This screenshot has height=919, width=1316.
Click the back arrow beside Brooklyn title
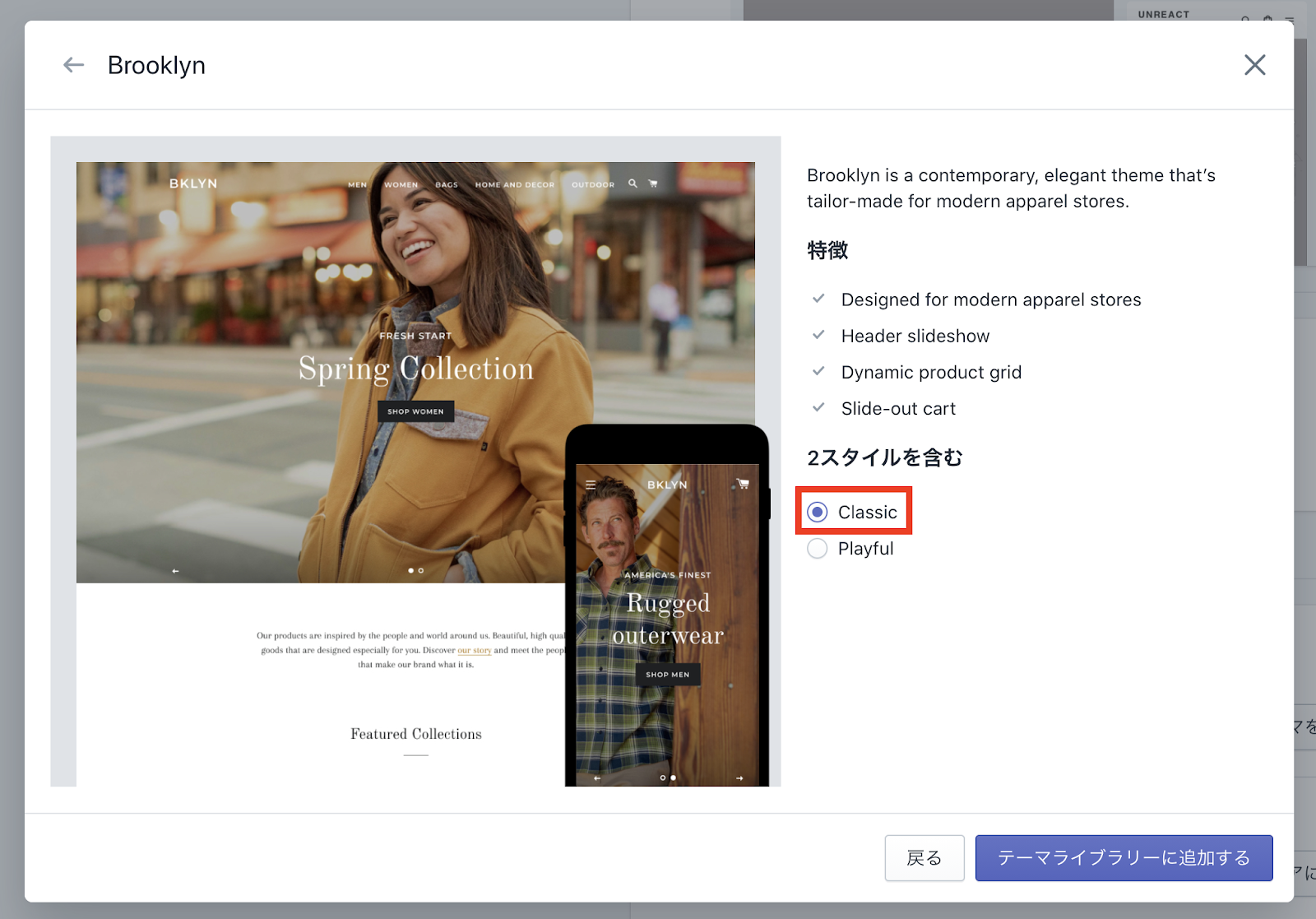coord(74,65)
